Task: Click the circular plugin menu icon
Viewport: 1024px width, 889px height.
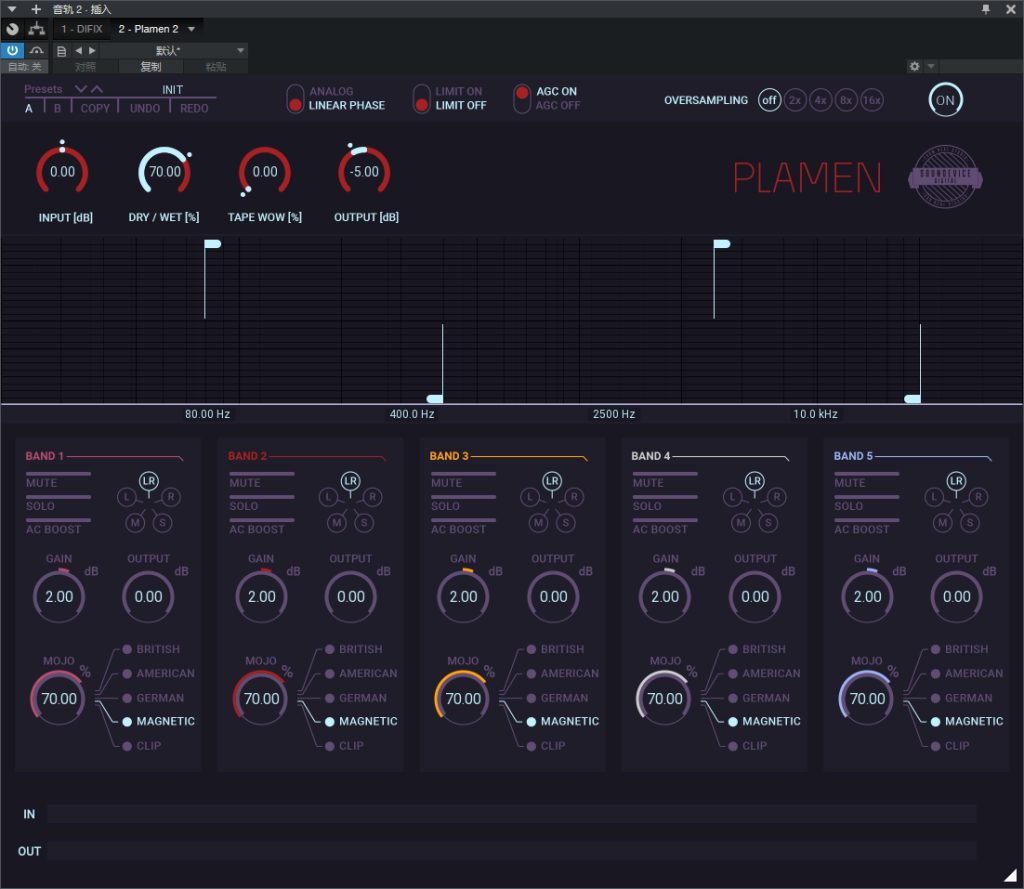Action: [12, 29]
